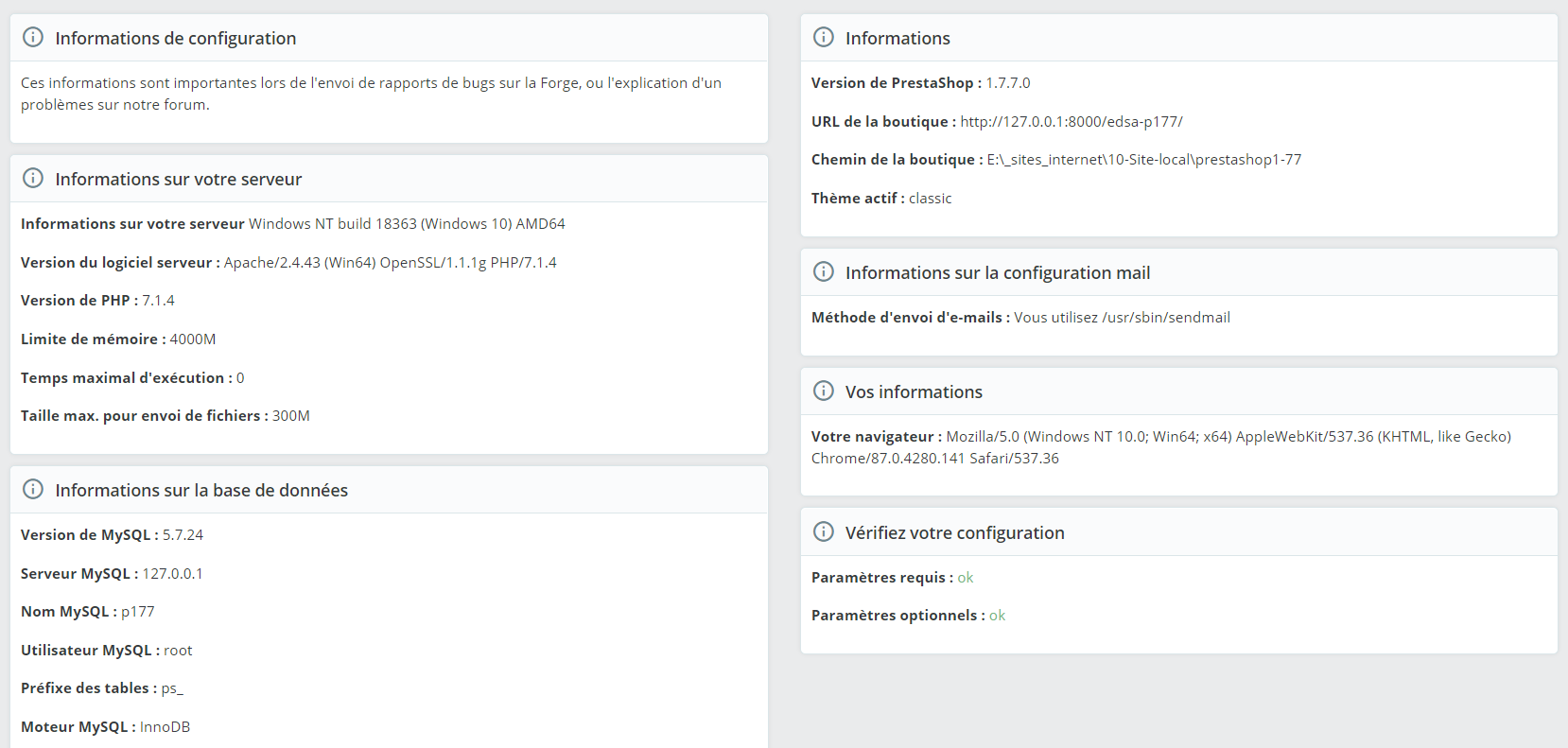Click the MySQL user value root
The image size is (1568, 748).
coord(178,650)
